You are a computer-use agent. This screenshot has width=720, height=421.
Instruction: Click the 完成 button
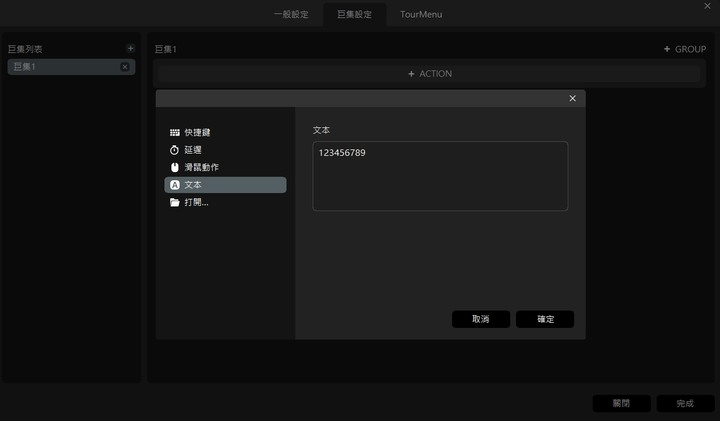coord(685,404)
